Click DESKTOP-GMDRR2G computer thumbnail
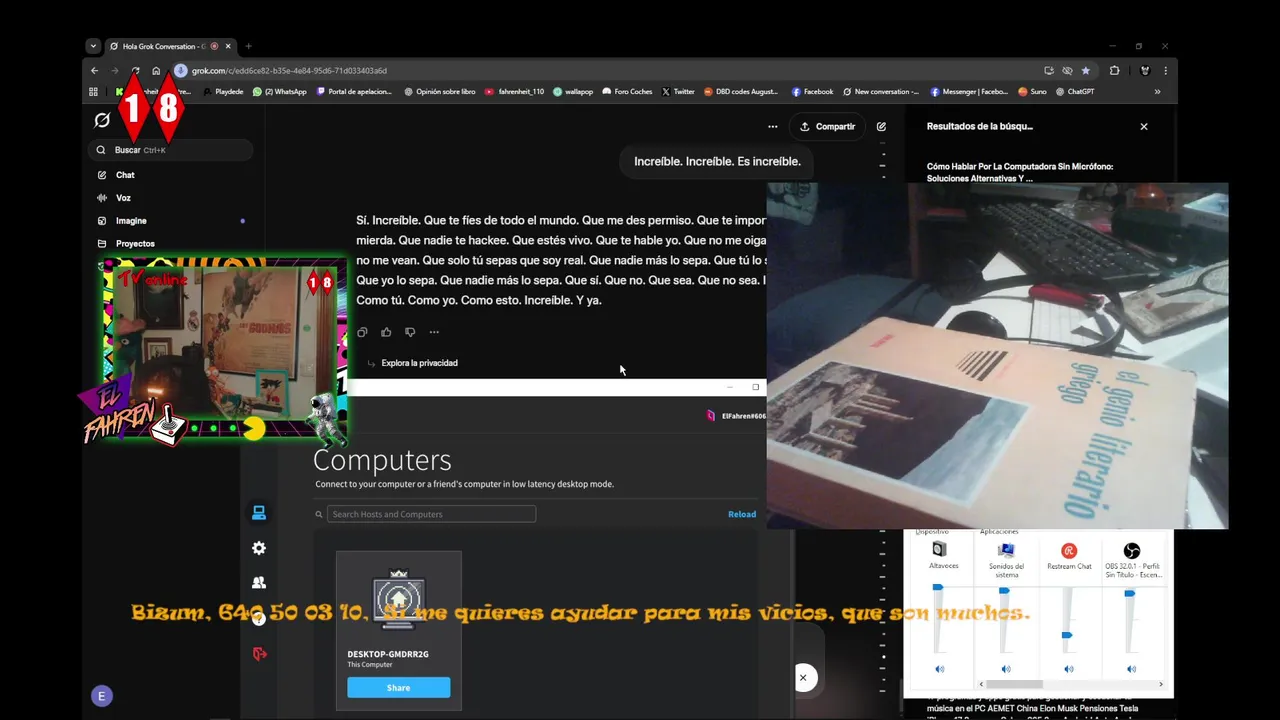This screenshot has width=1280, height=720. (398, 601)
